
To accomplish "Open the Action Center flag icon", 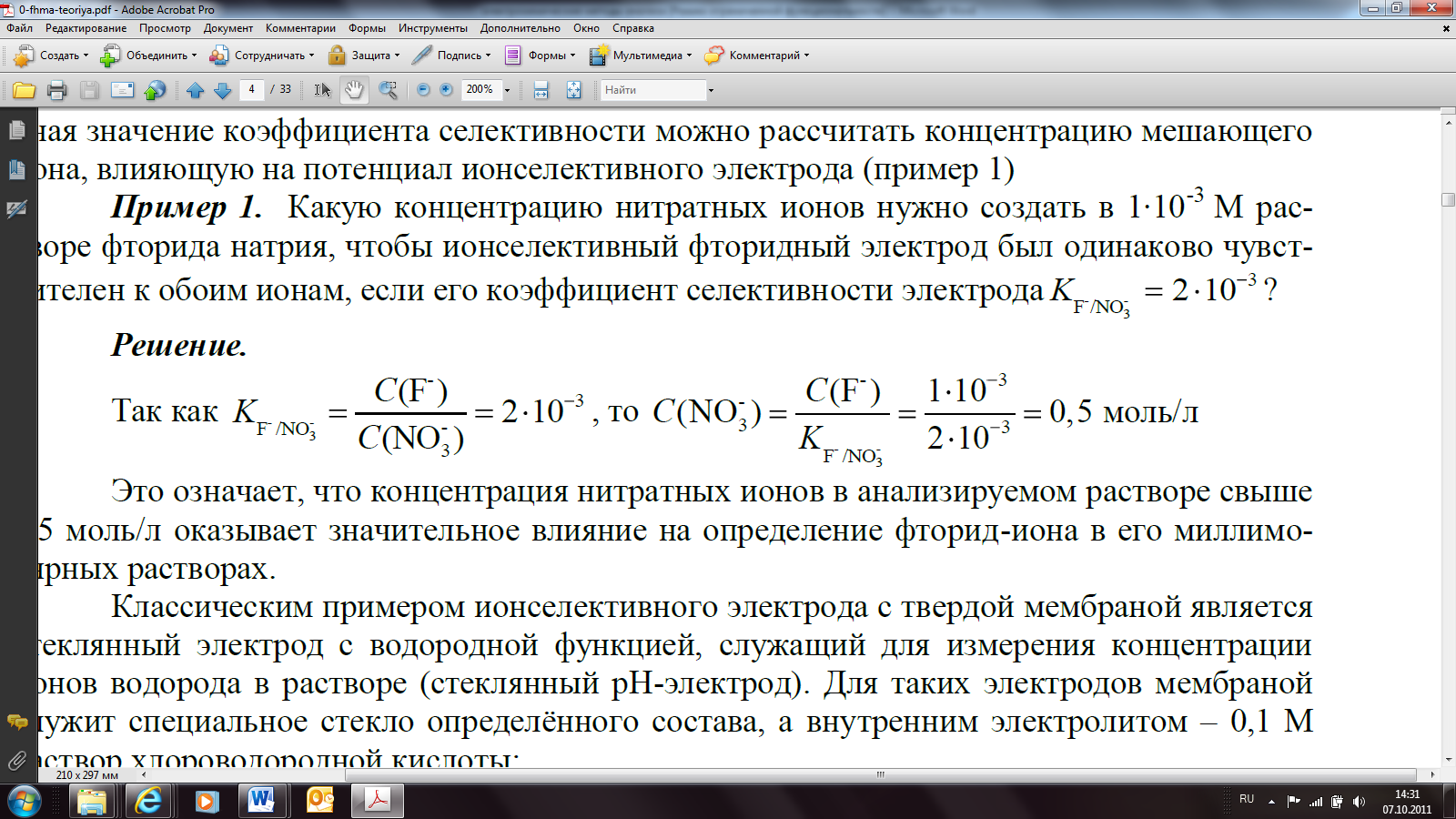I will coord(1294,802).
